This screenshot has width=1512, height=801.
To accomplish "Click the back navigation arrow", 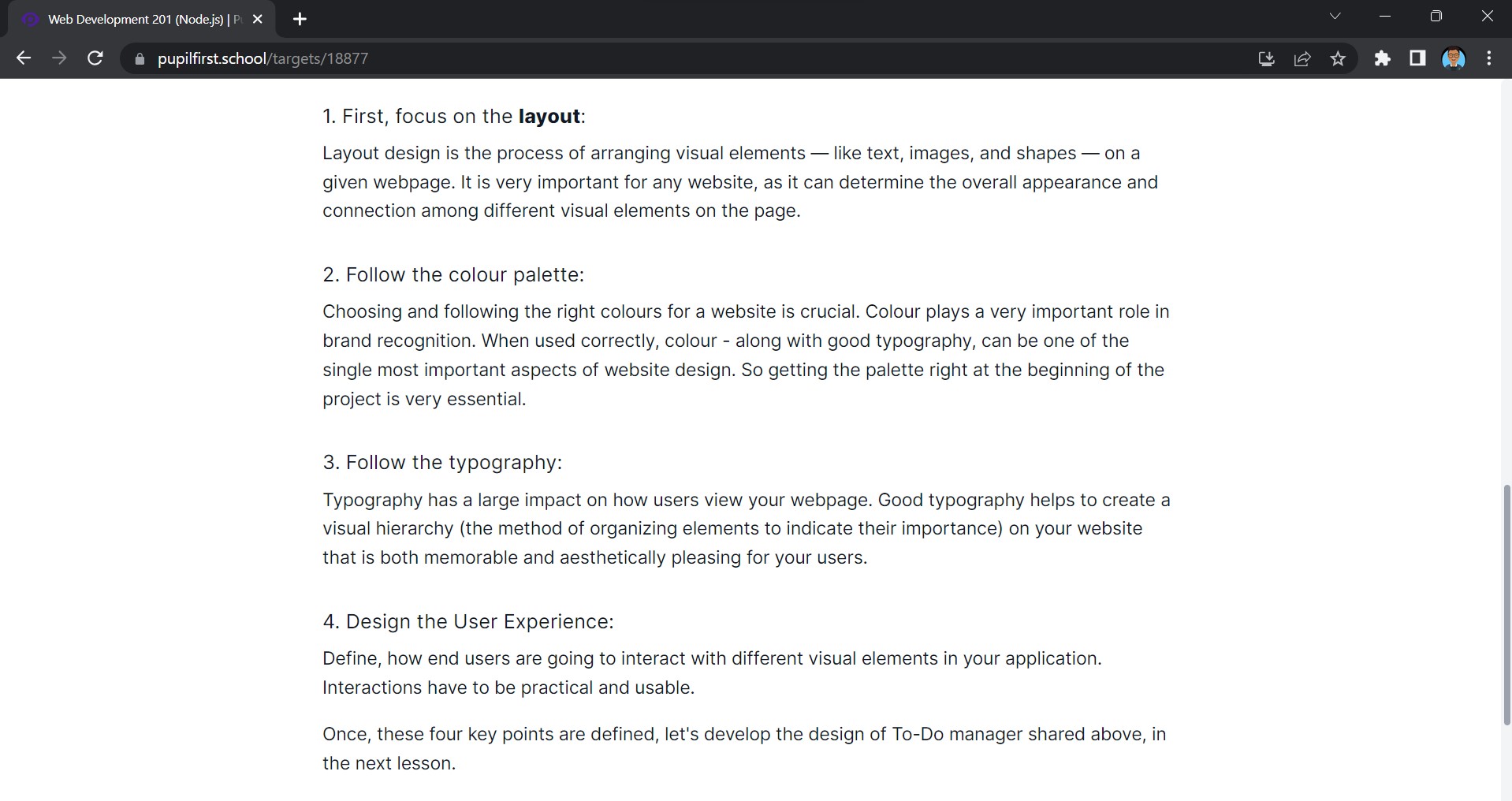I will pos(24,58).
